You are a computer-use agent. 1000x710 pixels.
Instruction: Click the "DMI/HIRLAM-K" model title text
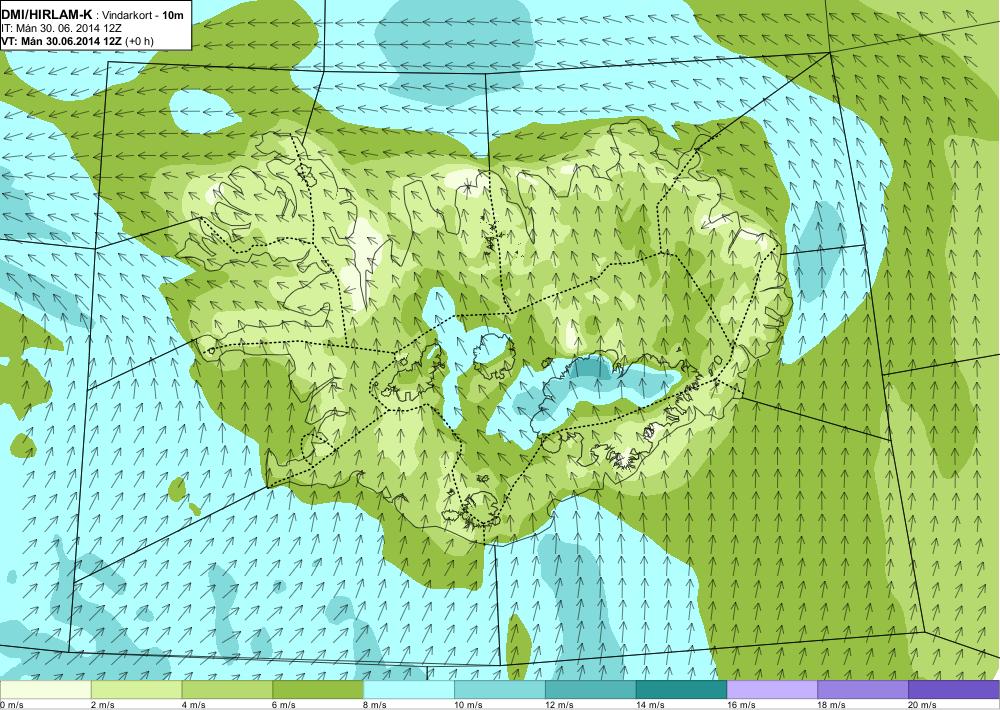point(47,15)
